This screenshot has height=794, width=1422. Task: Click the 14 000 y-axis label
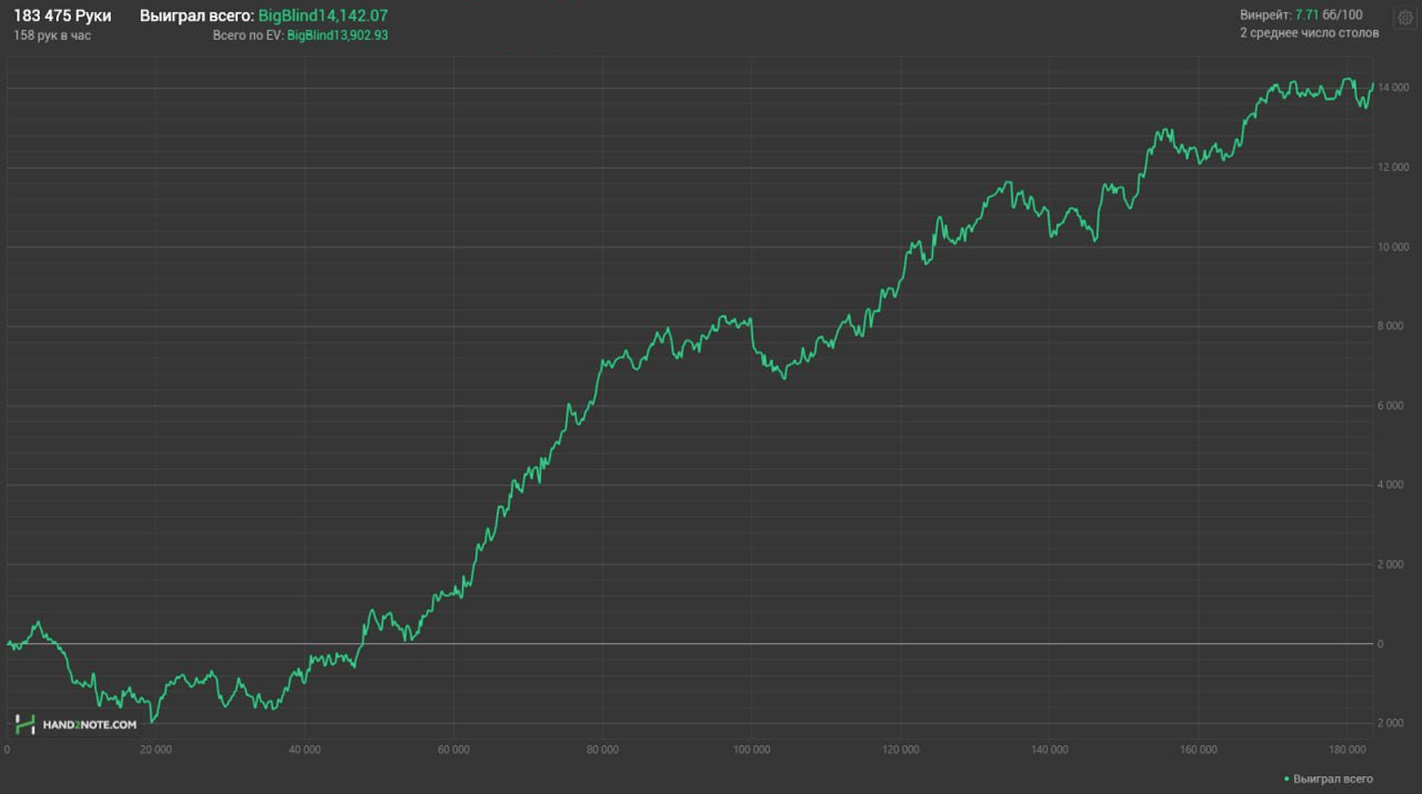point(1393,88)
